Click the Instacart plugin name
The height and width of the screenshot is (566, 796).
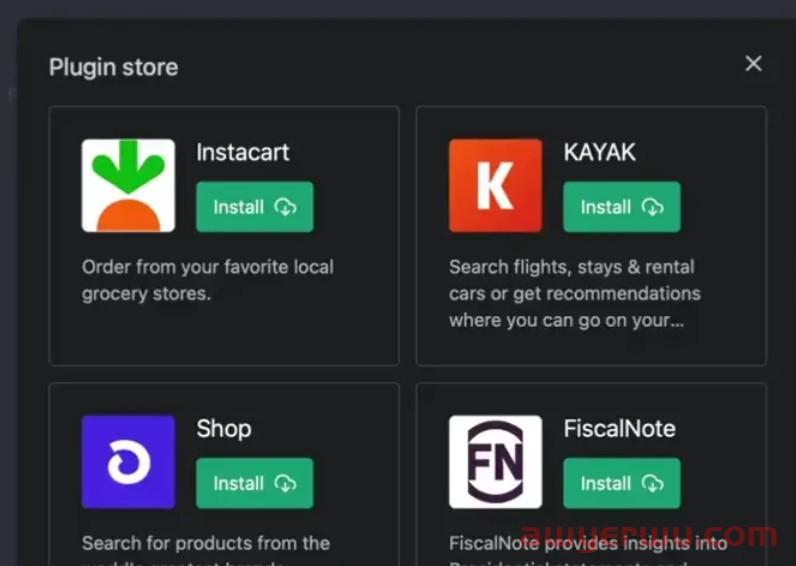(x=243, y=152)
